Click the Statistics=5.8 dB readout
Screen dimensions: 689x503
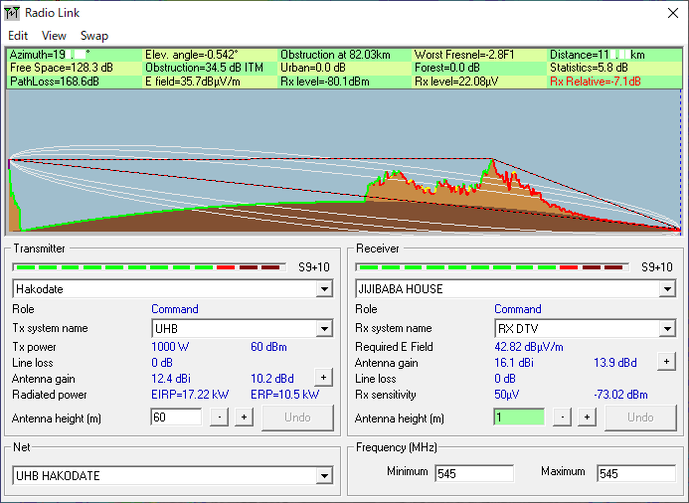coord(589,68)
